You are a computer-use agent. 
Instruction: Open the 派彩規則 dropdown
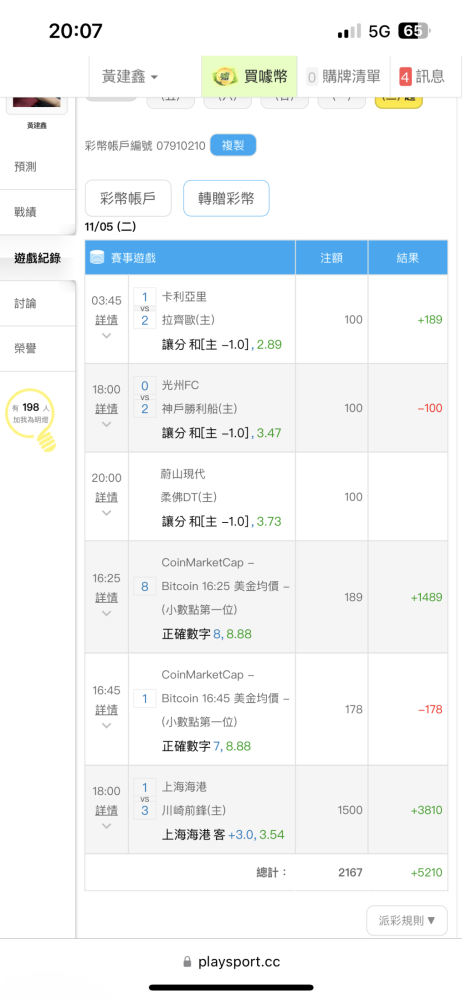coord(407,920)
